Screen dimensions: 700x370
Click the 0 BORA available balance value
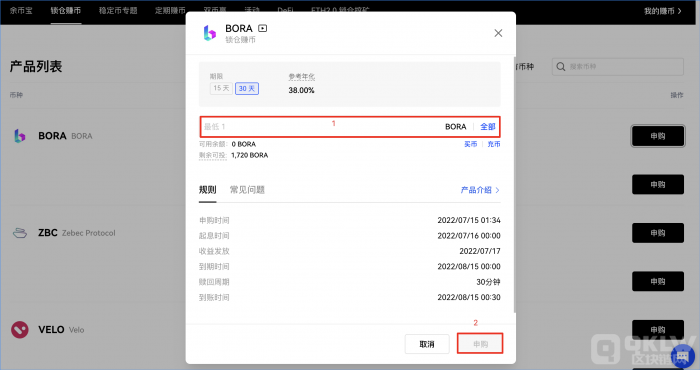(244, 144)
